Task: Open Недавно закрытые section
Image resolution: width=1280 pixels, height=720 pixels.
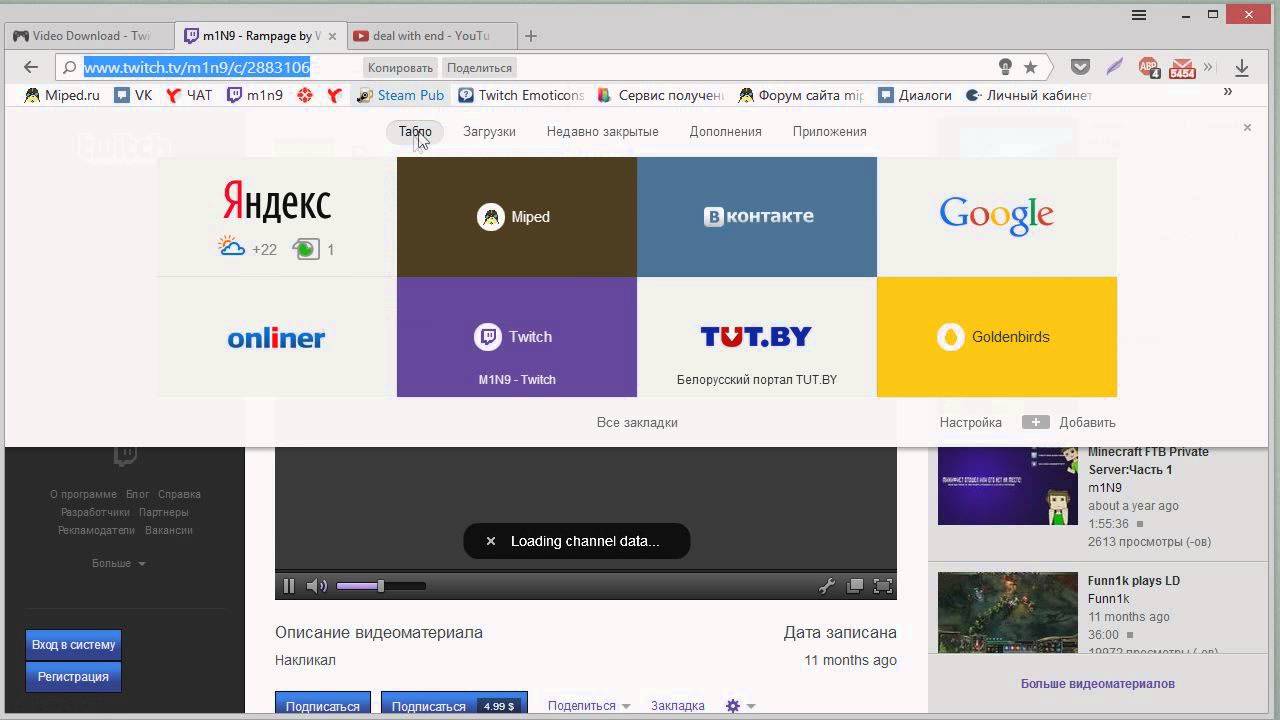Action: [x=602, y=131]
